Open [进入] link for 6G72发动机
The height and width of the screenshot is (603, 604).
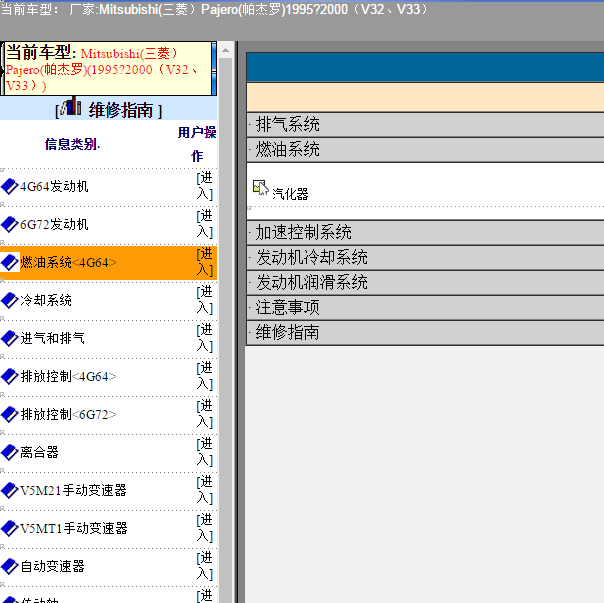pos(205,224)
